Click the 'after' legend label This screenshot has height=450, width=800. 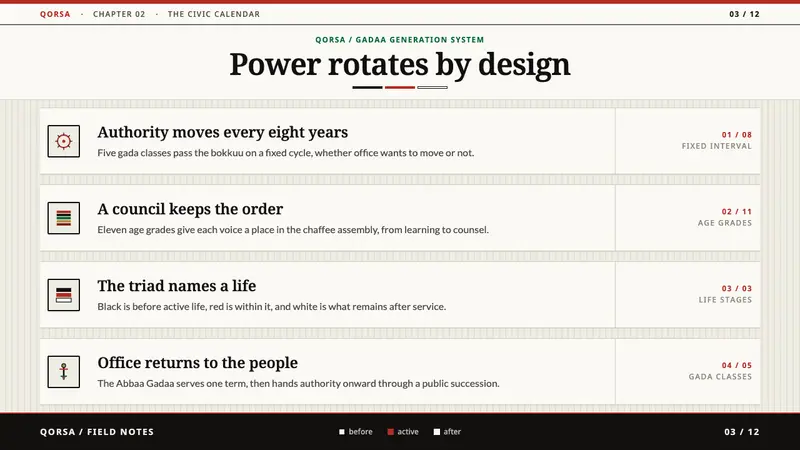click(452, 432)
